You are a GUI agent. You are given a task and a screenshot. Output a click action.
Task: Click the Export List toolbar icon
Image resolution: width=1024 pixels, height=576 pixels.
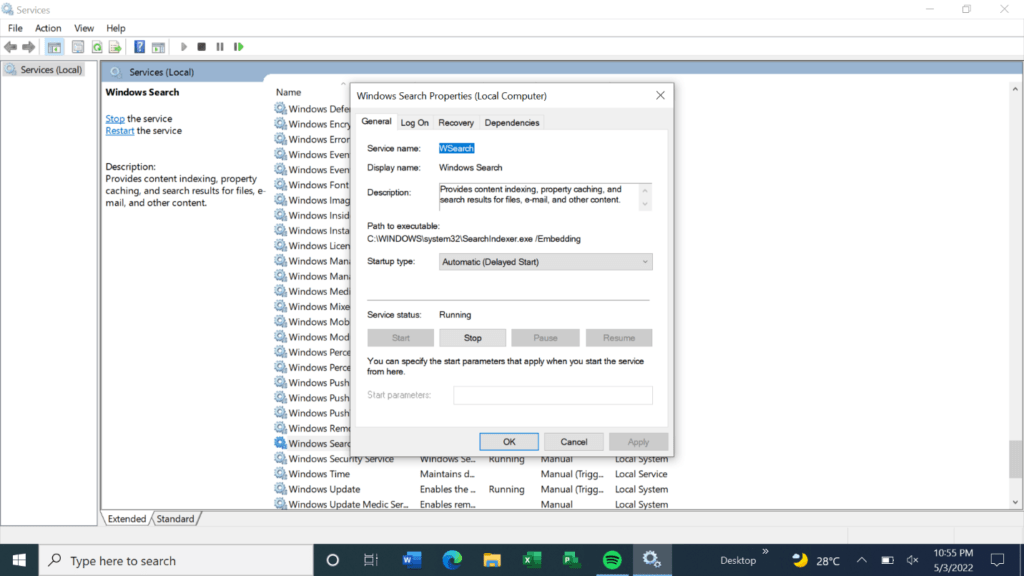pos(115,47)
